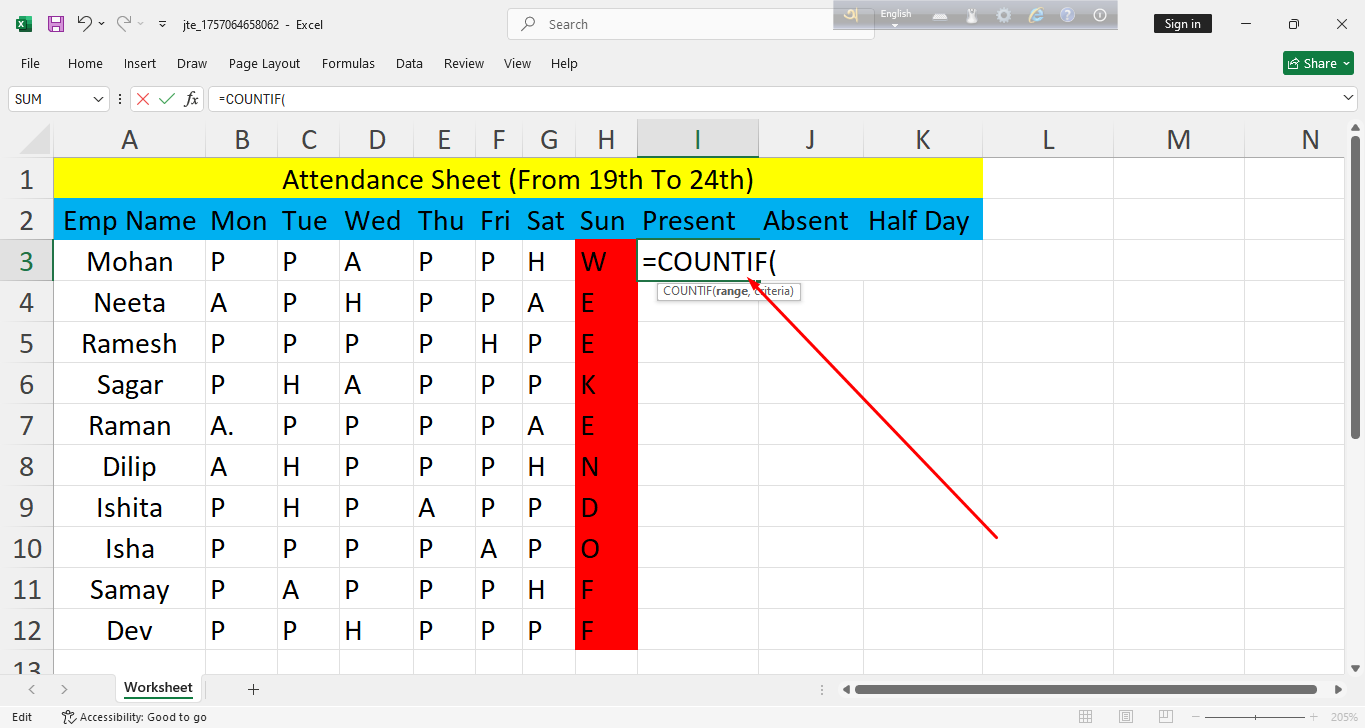
Task: Expand the Name Box dropdown showing SUM
Action: (x=98, y=99)
